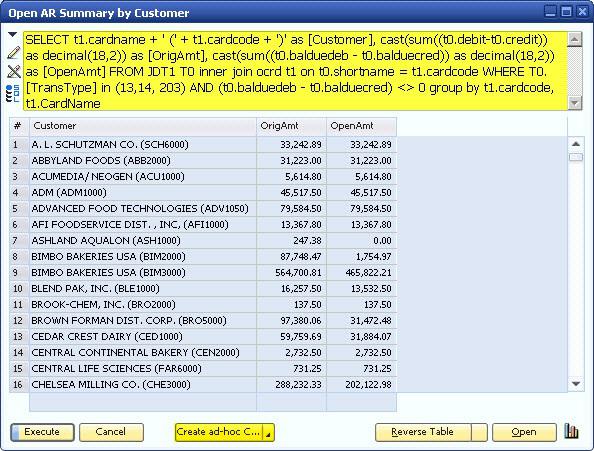Open the bar chart icon
This screenshot has height=451, width=594.
(571, 431)
